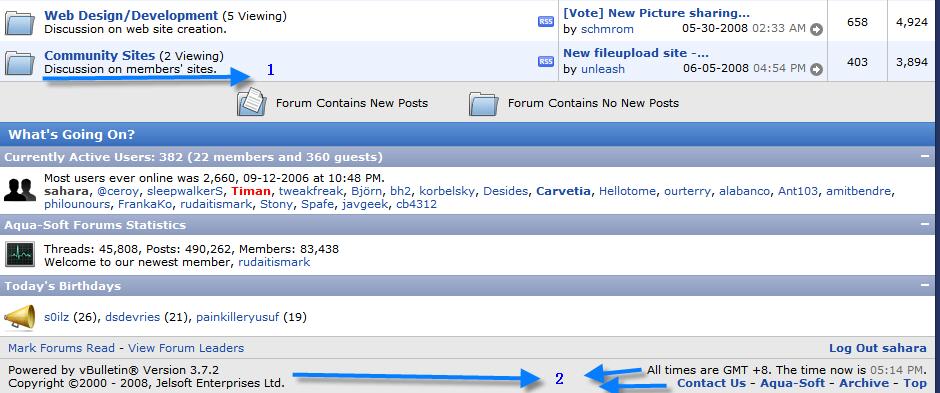The width and height of the screenshot is (940, 393).
Task: Collapse the Today's Birthdays section
Action: 925,285
